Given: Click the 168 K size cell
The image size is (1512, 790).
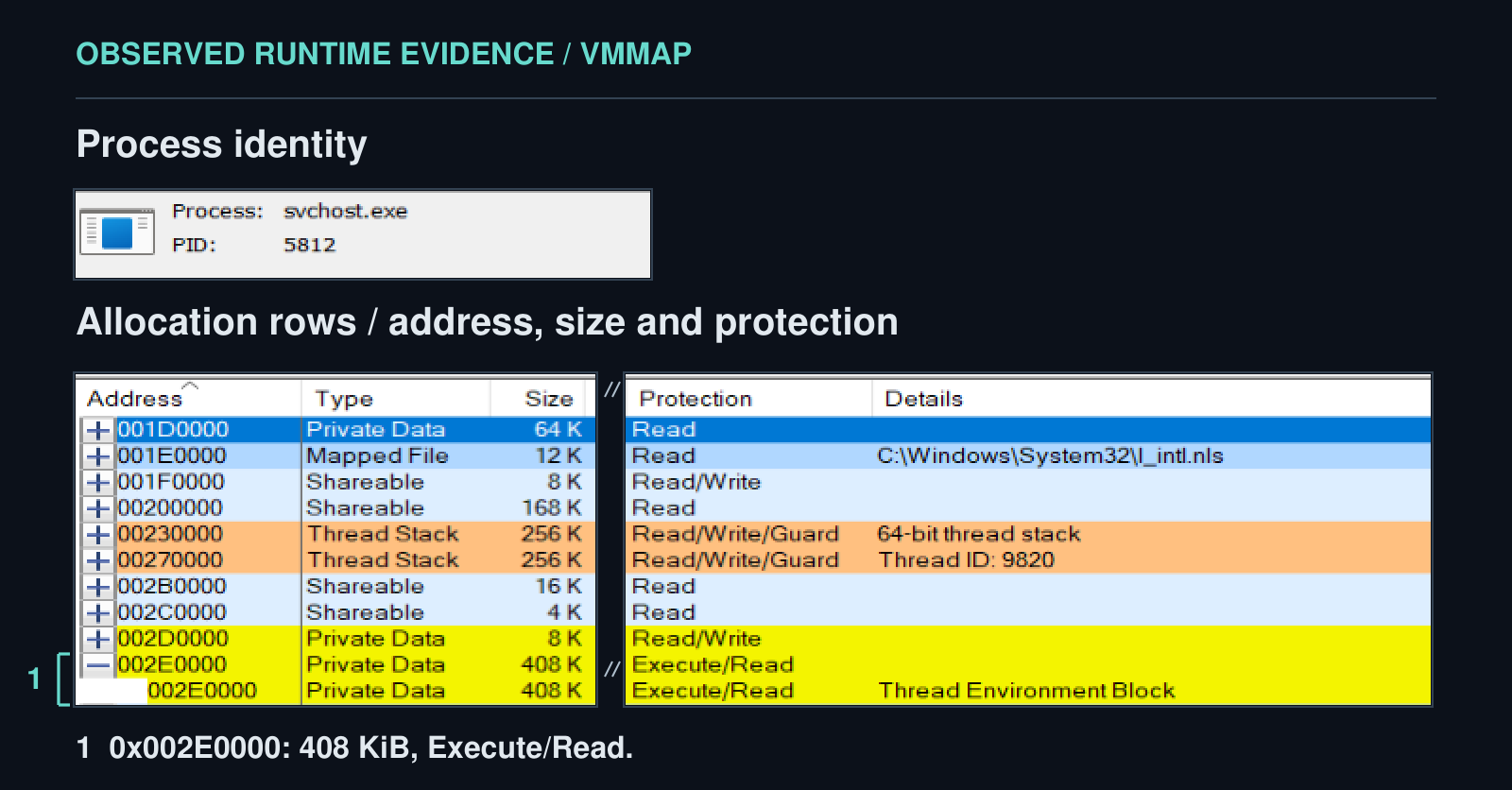Looking at the screenshot, I should point(552,508).
